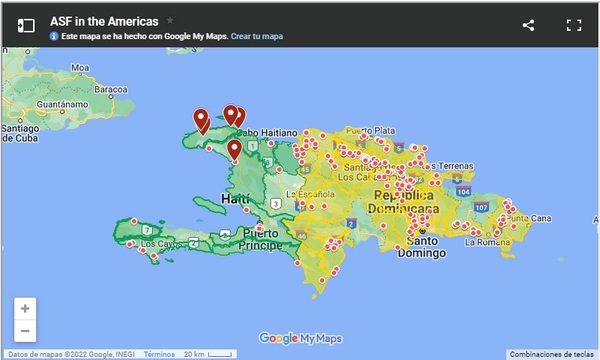
Task: Click the Moa label in Cuba
Action: pyautogui.click(x=80, y=68)
